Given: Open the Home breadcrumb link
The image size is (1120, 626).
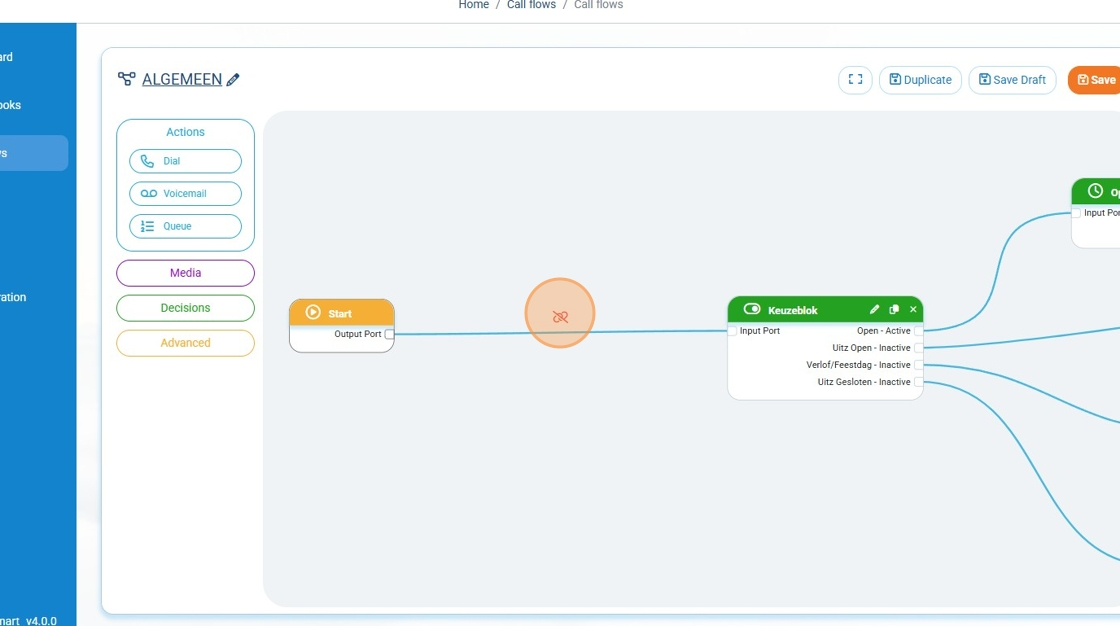Looking at the screenshot, I should (x=473, y=5).
